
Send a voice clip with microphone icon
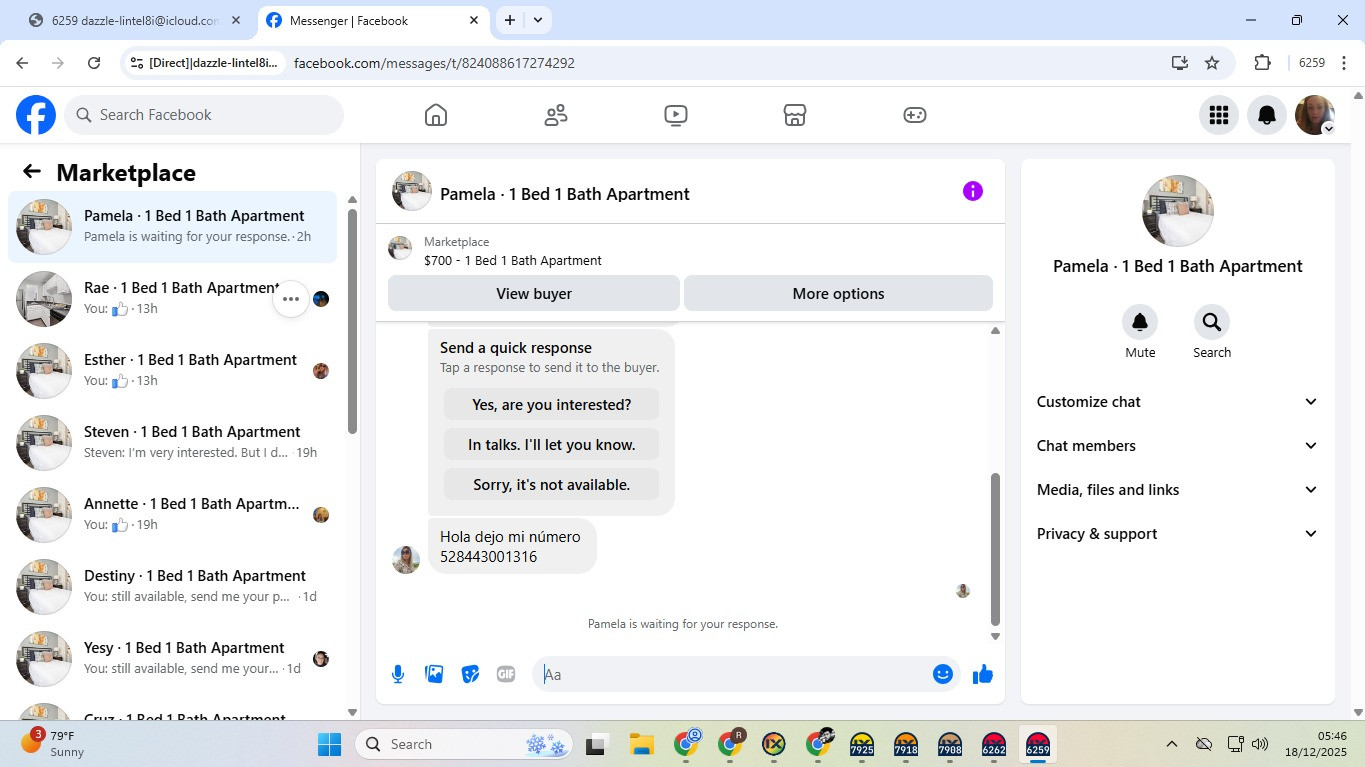398,674
